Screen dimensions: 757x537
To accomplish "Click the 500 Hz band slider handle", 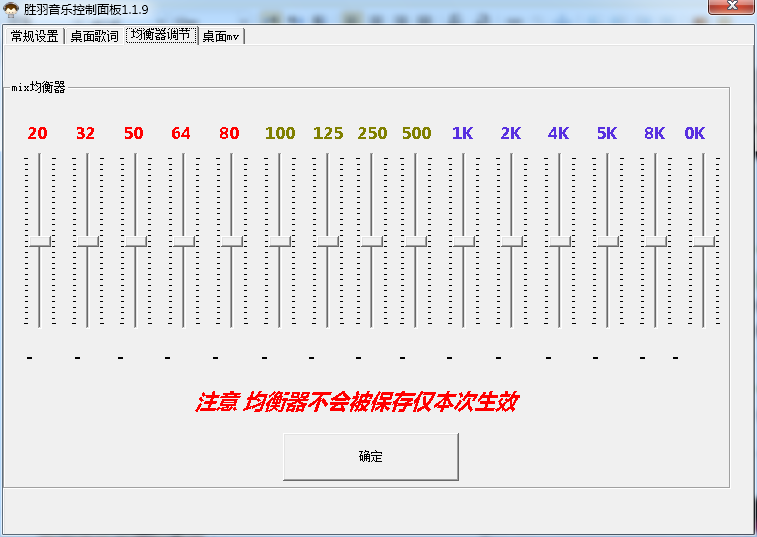I will (x=415, y=241).
